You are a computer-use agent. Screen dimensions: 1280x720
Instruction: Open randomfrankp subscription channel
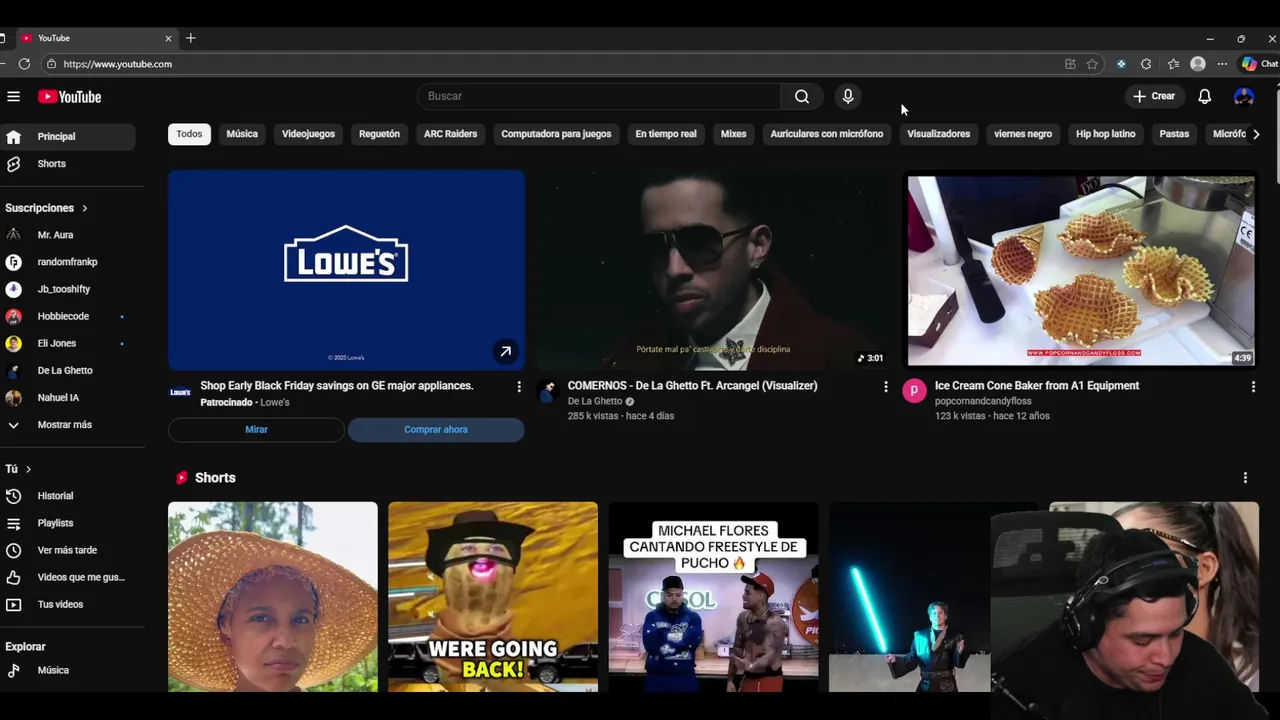67,262
